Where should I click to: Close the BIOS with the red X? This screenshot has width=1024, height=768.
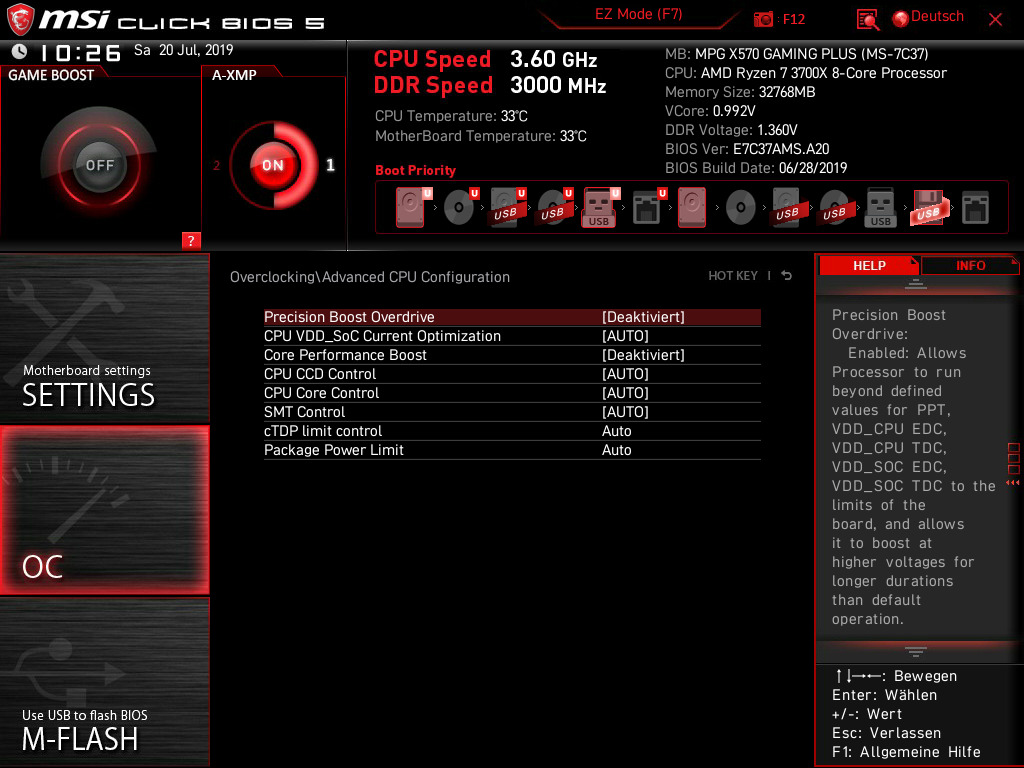tap(995, 20)
